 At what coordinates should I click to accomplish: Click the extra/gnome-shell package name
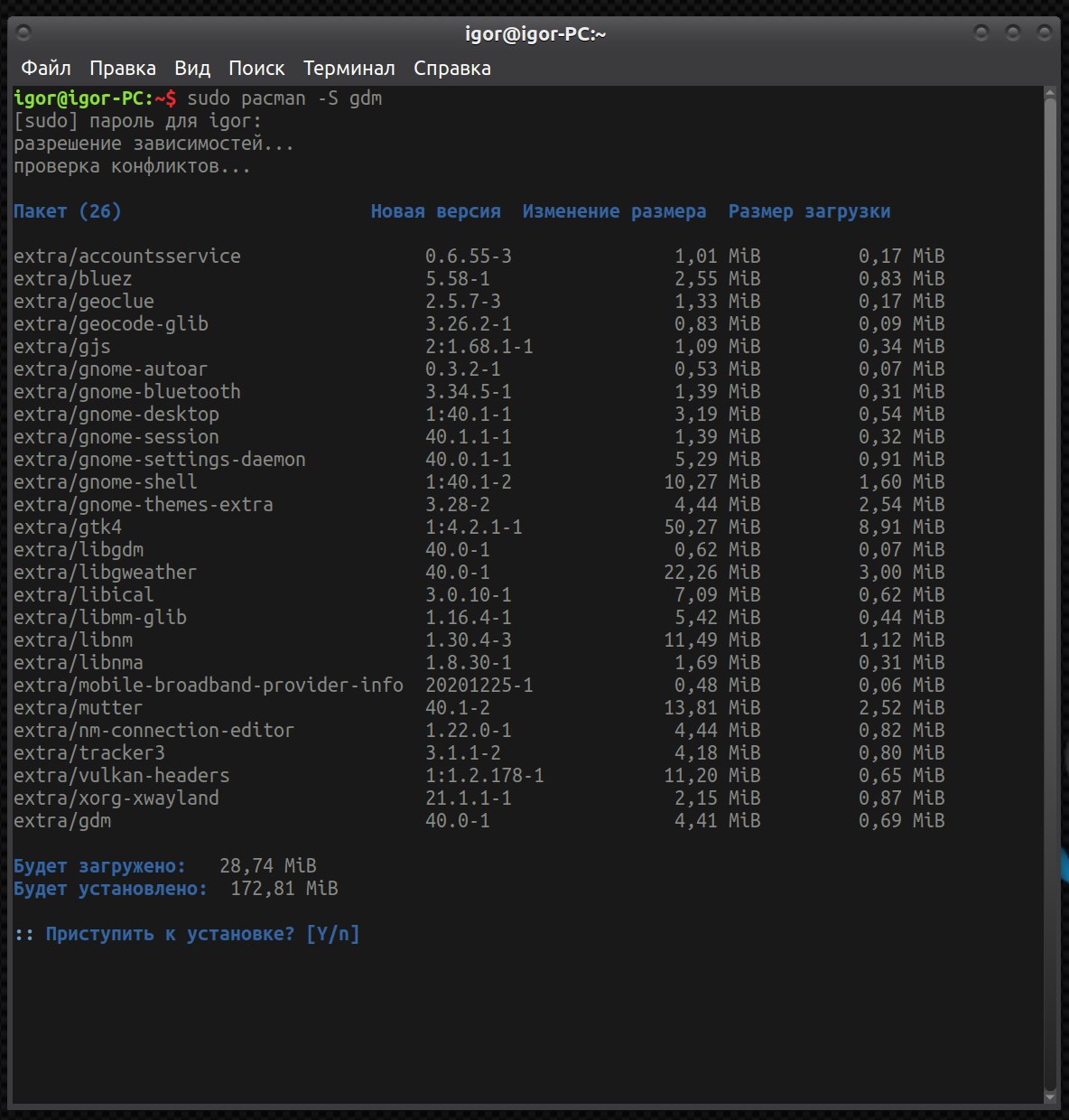coord(106,482)
